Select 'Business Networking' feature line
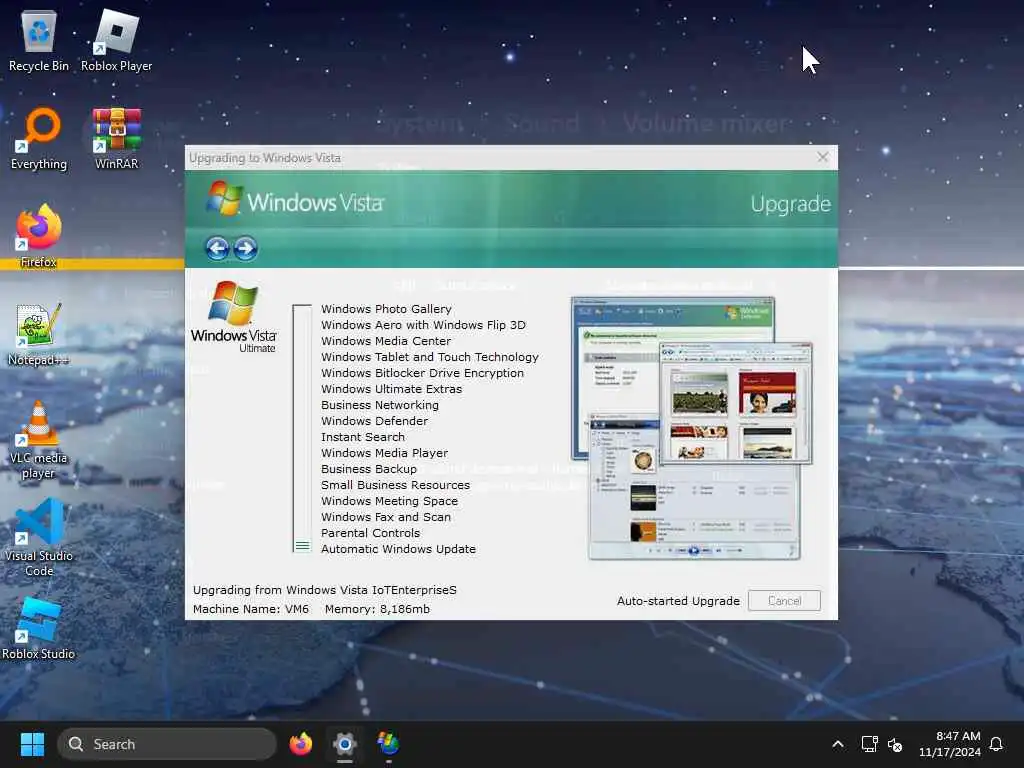This screenshot has width=1024, height=768. (x=379, y=405)
